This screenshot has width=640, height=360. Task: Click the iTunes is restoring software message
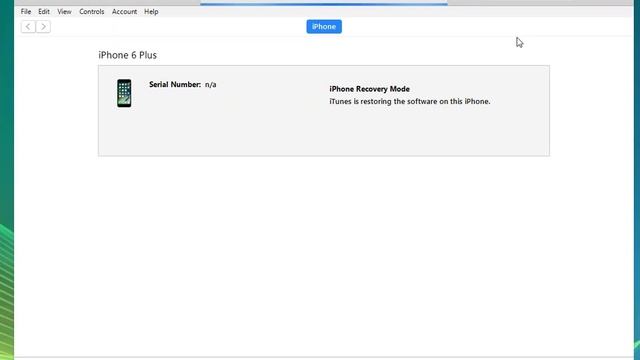[x=410, y=102]
